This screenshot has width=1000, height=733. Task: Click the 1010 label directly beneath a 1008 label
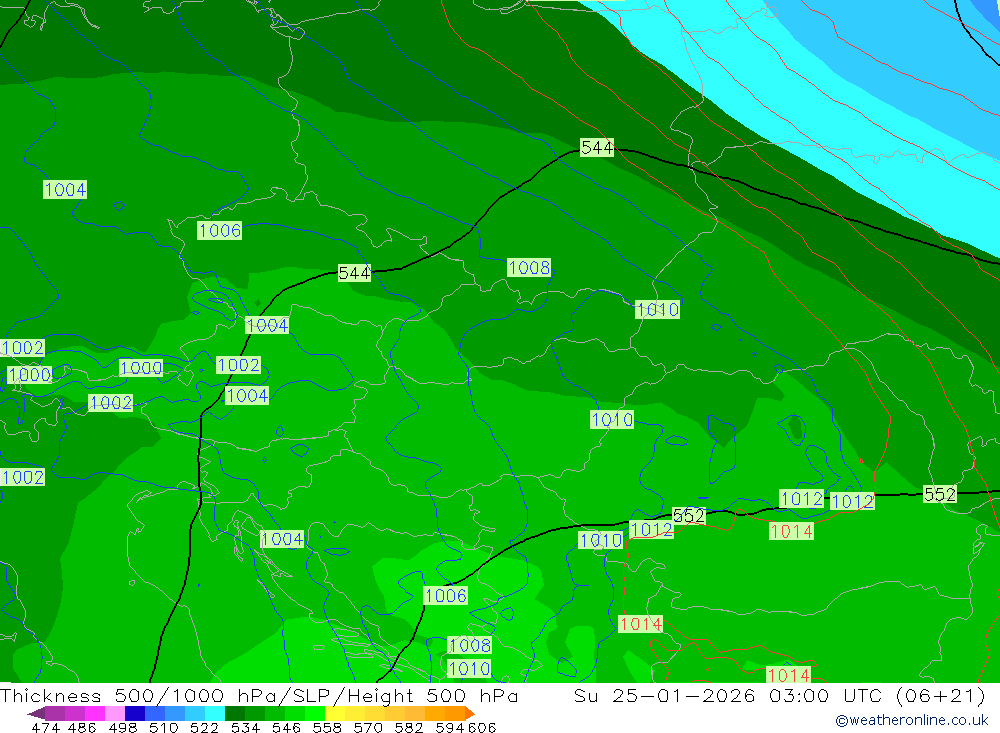point(469,669)
